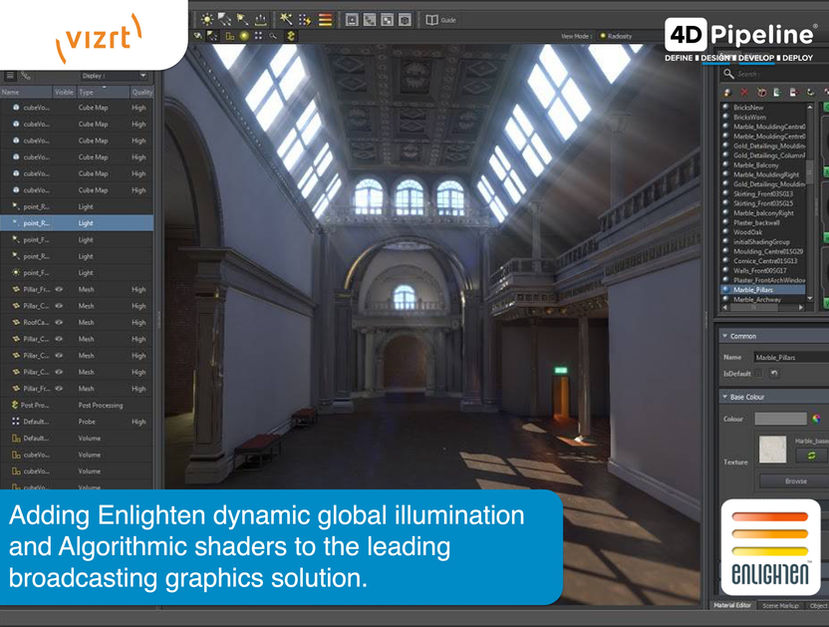Viewport: 829px width, 627px height.
Task: Click the material Name input field
Action: [791, 357]
